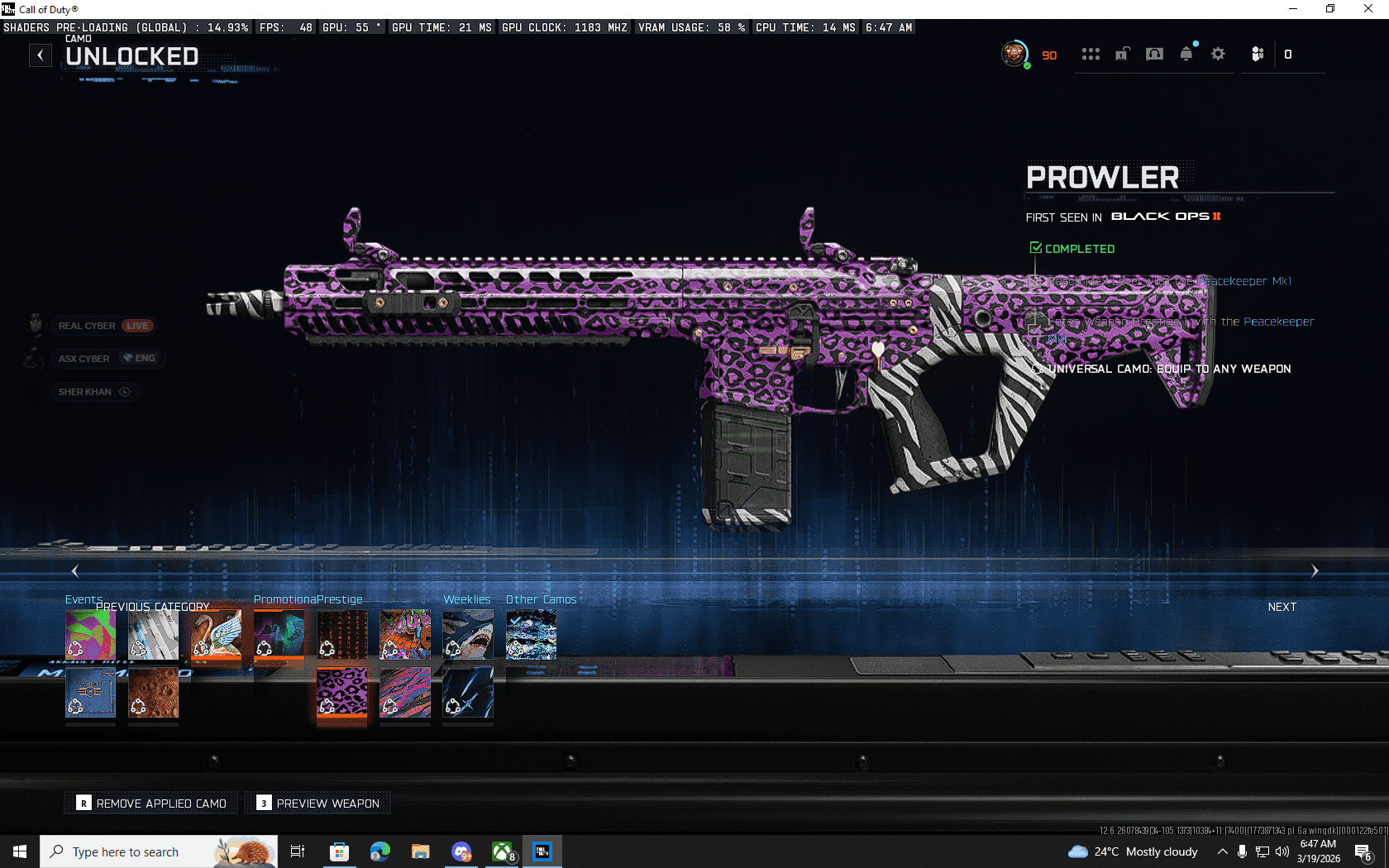The width and height of the screenshot is (1389, 868).
Task: Click the Remove Applied Camo button
Action: click(x=151, y=804)
